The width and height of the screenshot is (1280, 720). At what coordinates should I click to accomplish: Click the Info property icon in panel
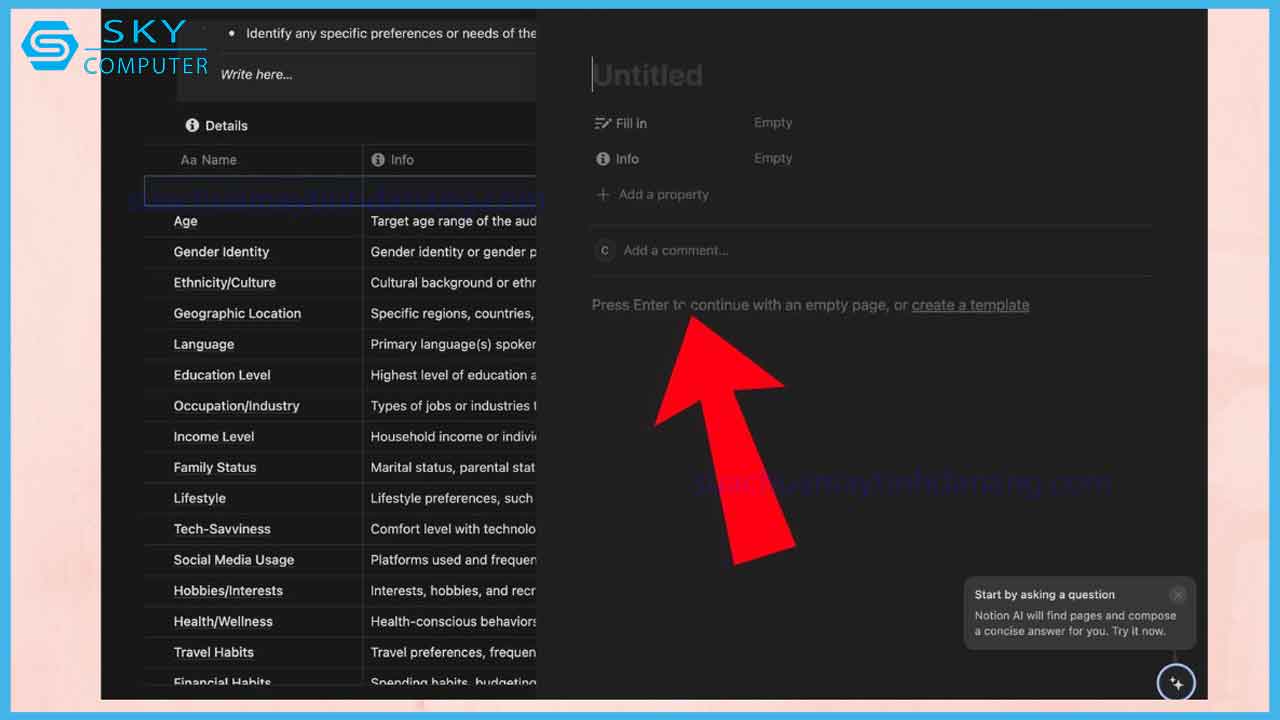603,159
